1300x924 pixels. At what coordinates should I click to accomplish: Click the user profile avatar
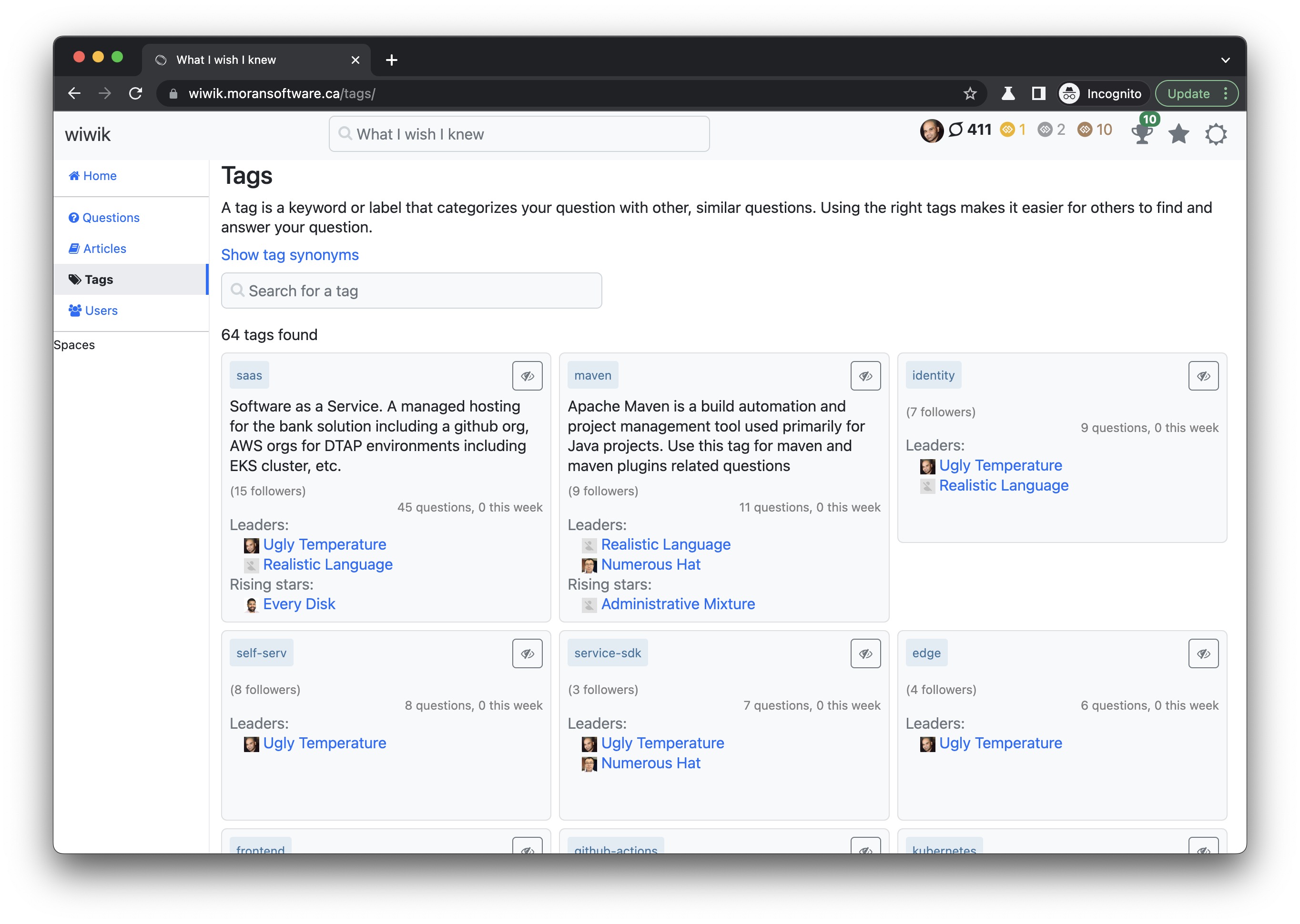tap(931, 131)
